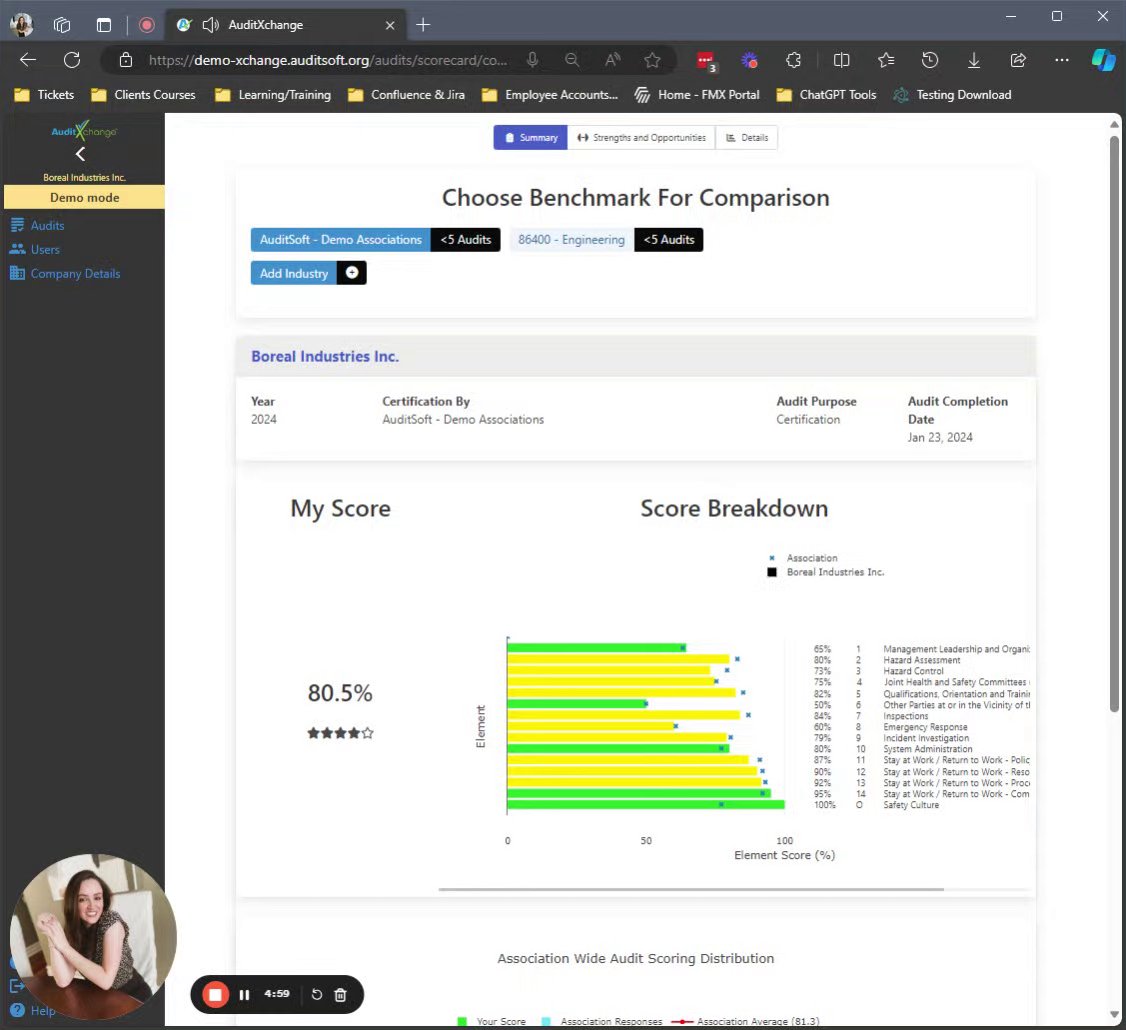Select 86400 - Engineering benchmark
1126x1030 pixels.
(572, 240)
